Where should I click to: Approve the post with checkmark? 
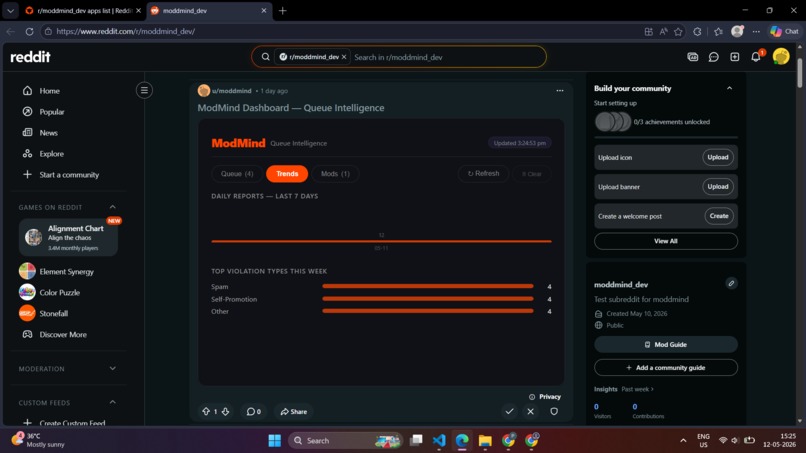(509, 411)
